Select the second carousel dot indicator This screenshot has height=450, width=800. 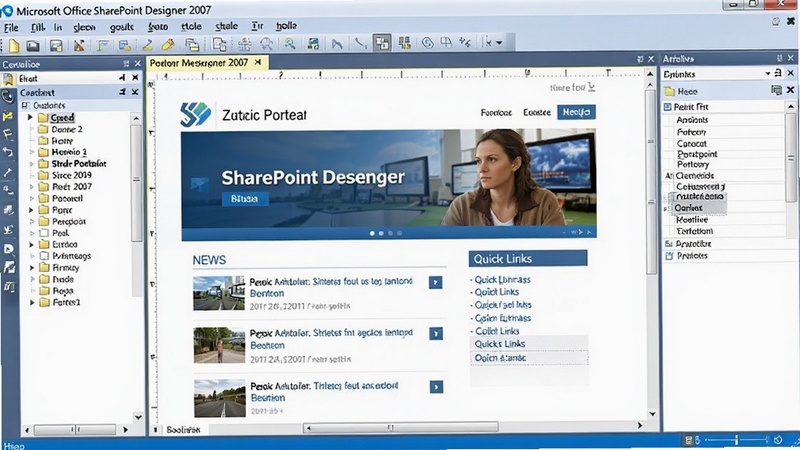click(x=381, y=233)
